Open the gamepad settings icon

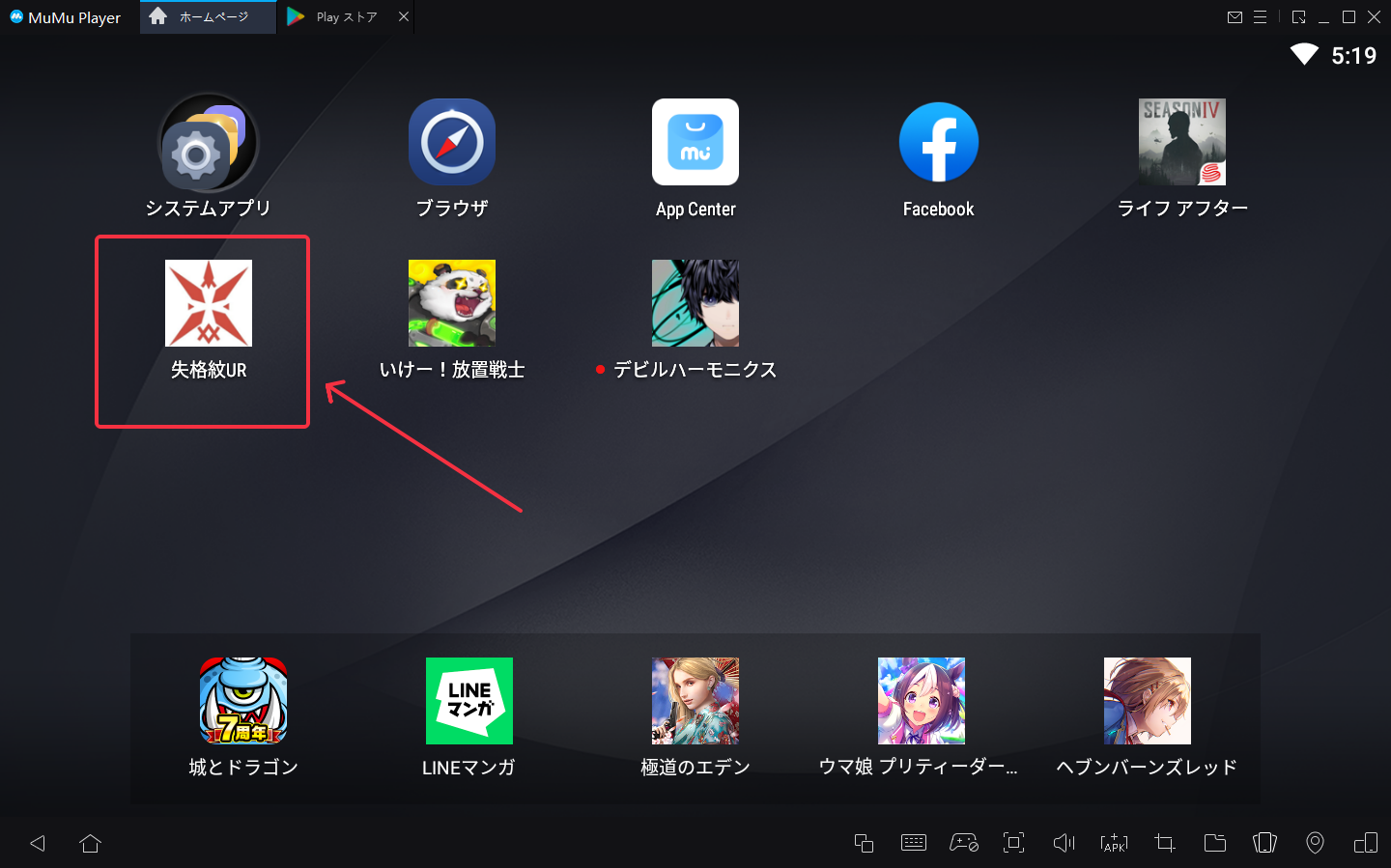964,843
